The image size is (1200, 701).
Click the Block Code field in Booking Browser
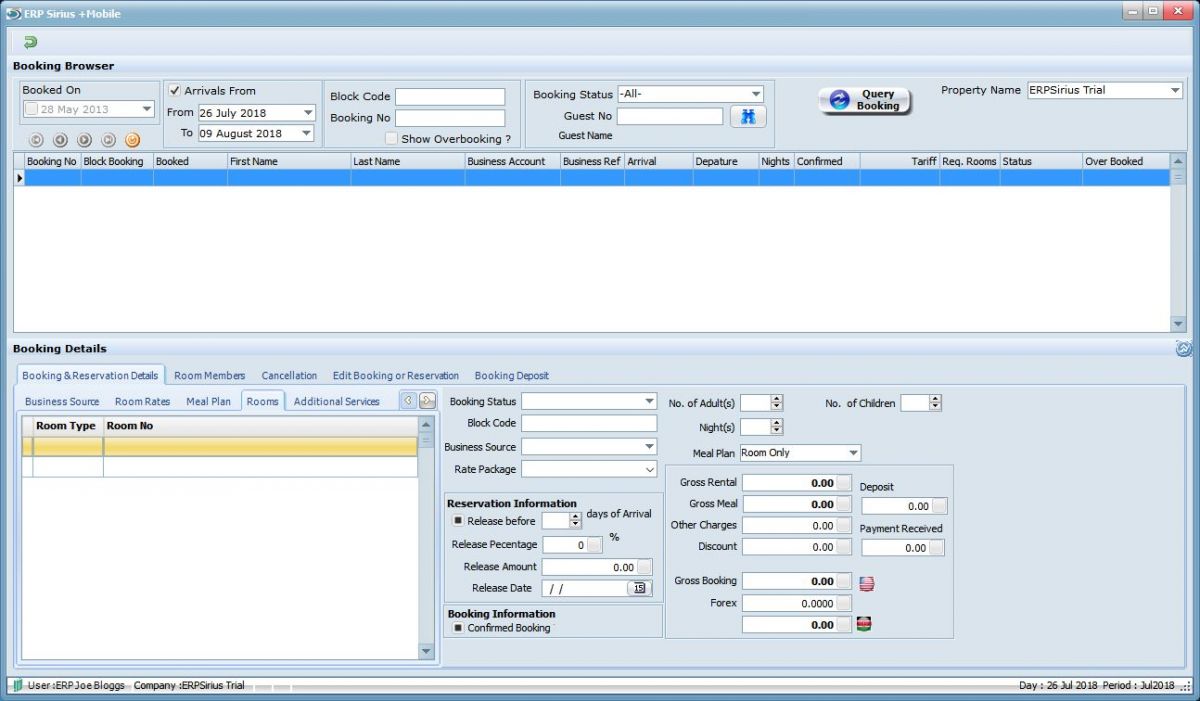pos(450,97)
